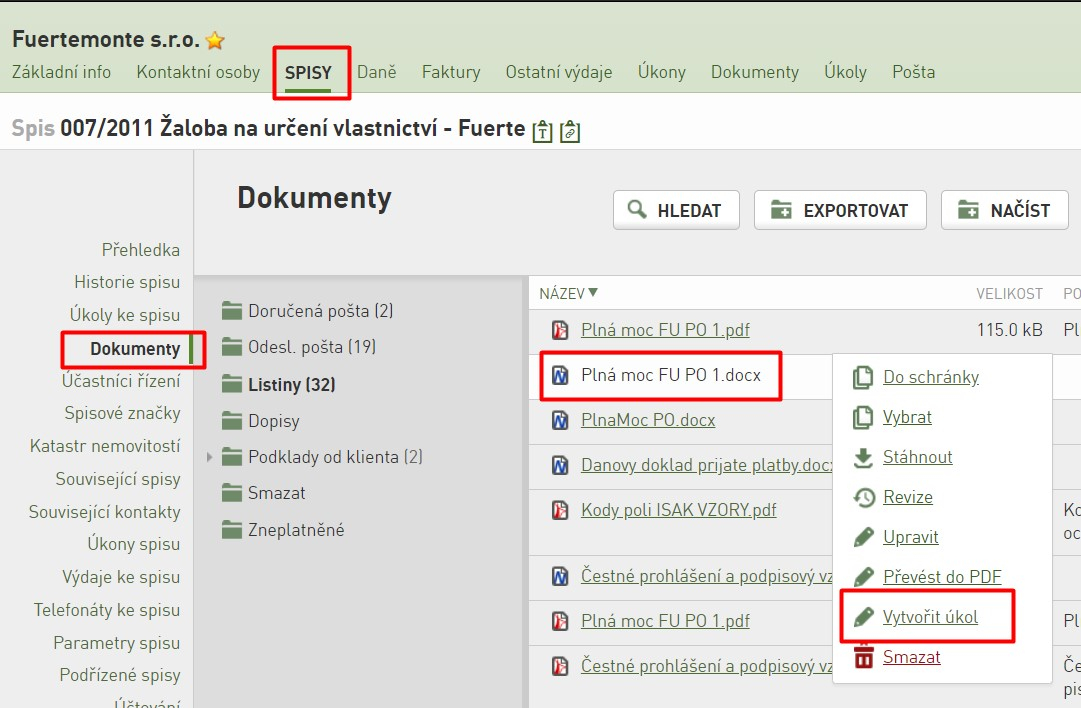The image size is (1081, 708).
Task: Click the gold favorite star next to Fuertemonte s.r.o.
Action: (215, 41)
